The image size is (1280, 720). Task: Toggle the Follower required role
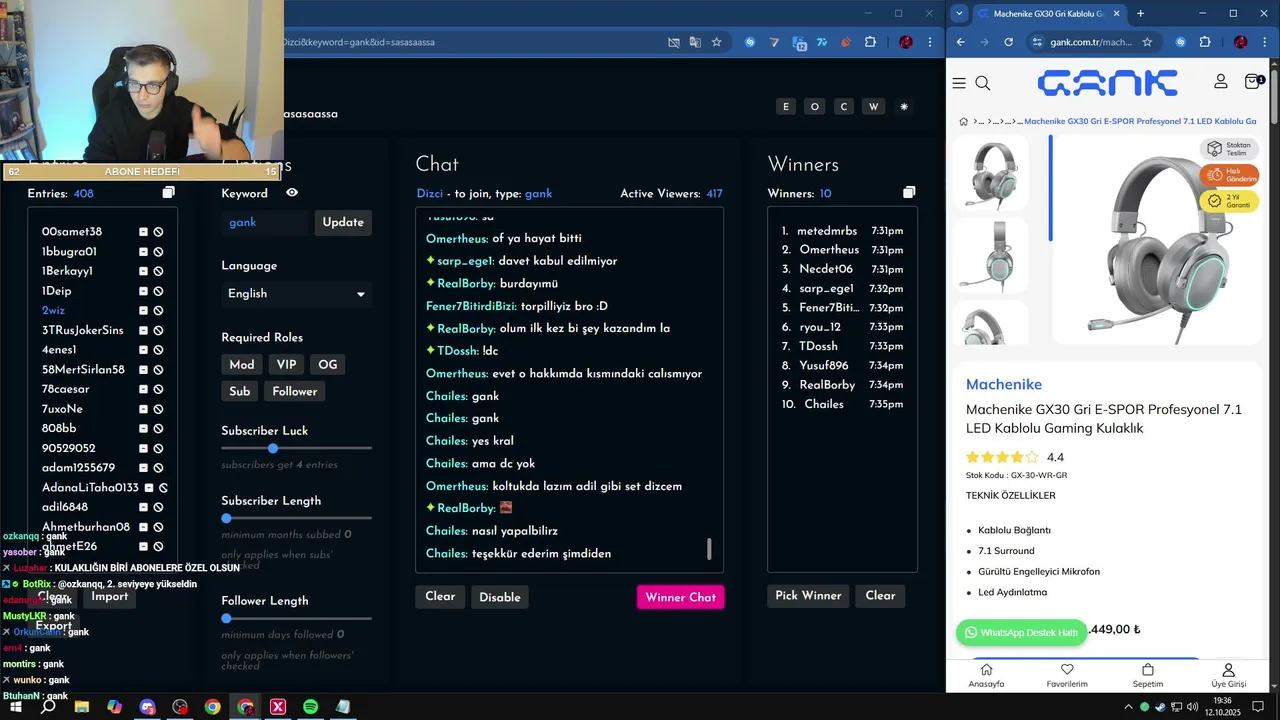(x=295, y=392)
